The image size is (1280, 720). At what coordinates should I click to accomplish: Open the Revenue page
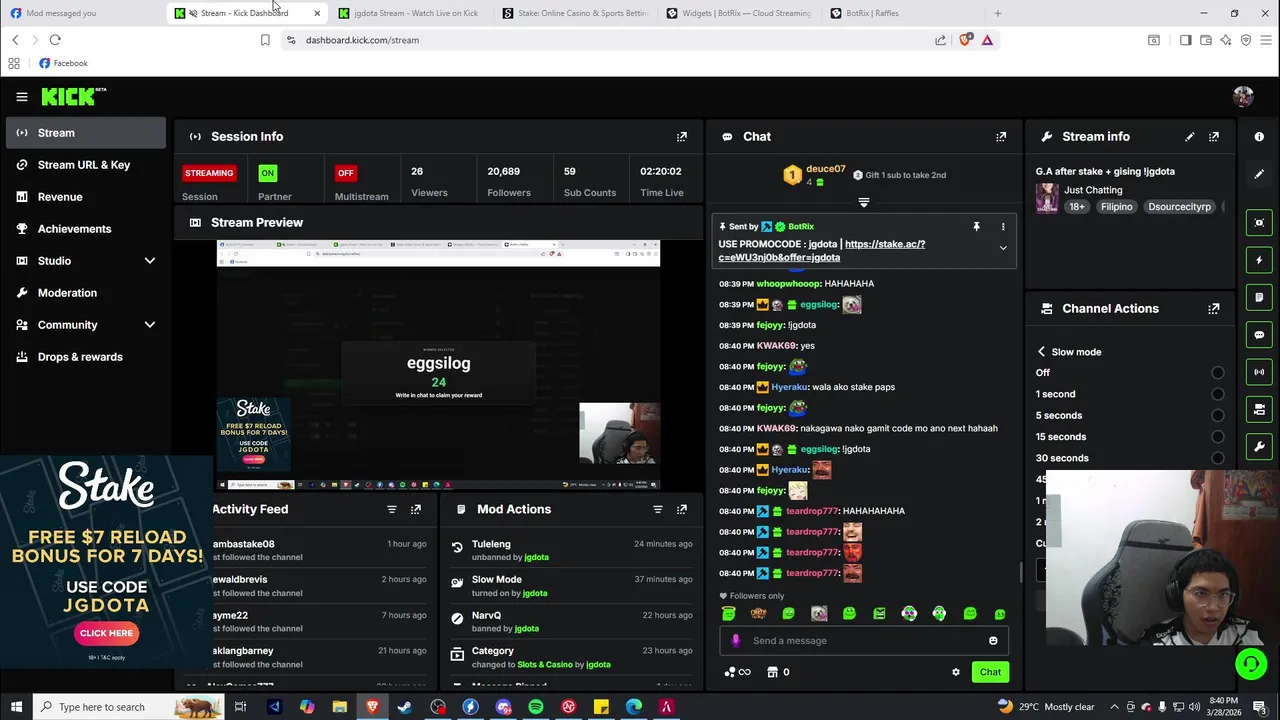(85, 197)
